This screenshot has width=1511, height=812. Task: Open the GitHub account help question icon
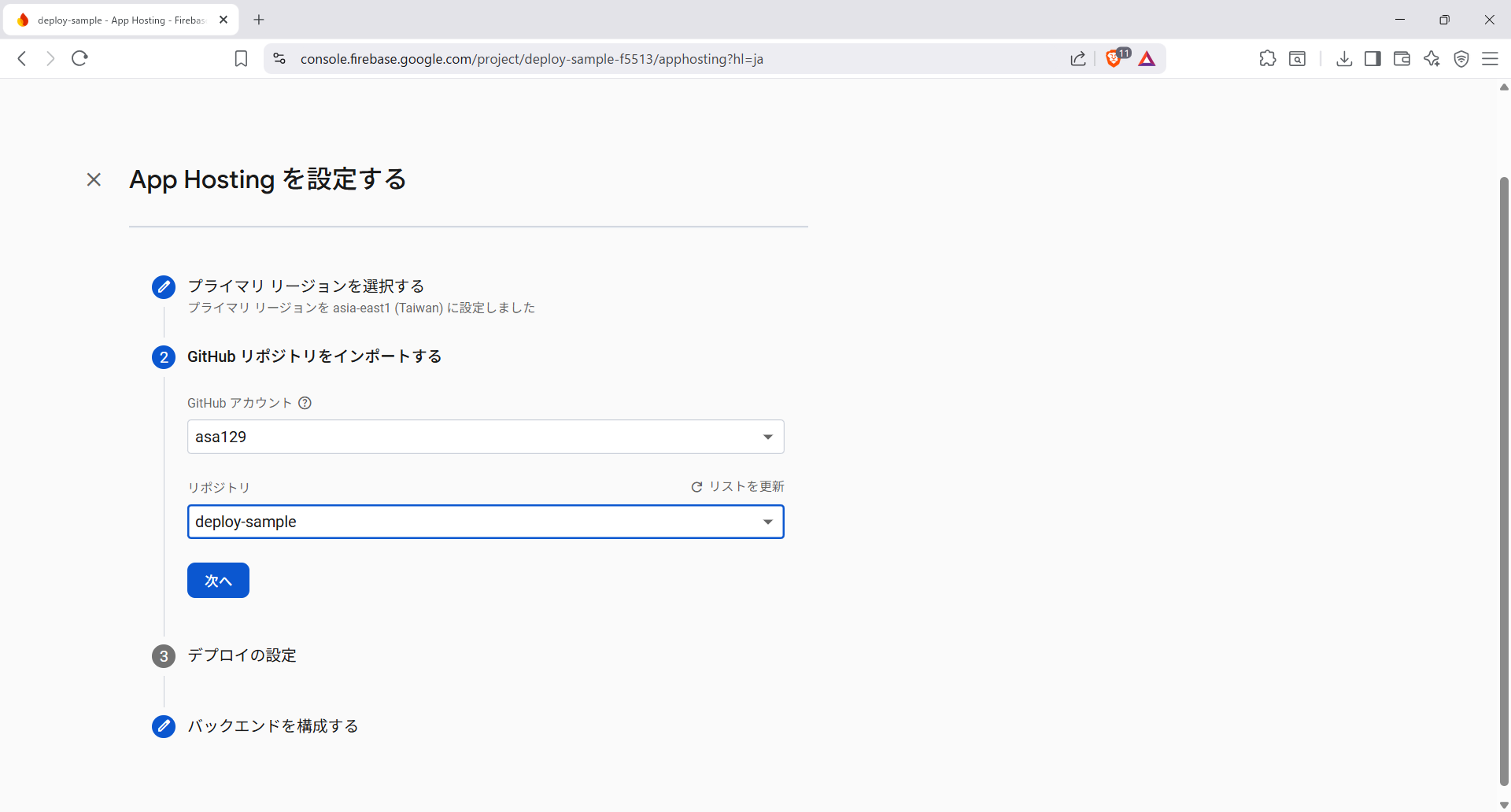pyautogui.click(x=305, y=403)
